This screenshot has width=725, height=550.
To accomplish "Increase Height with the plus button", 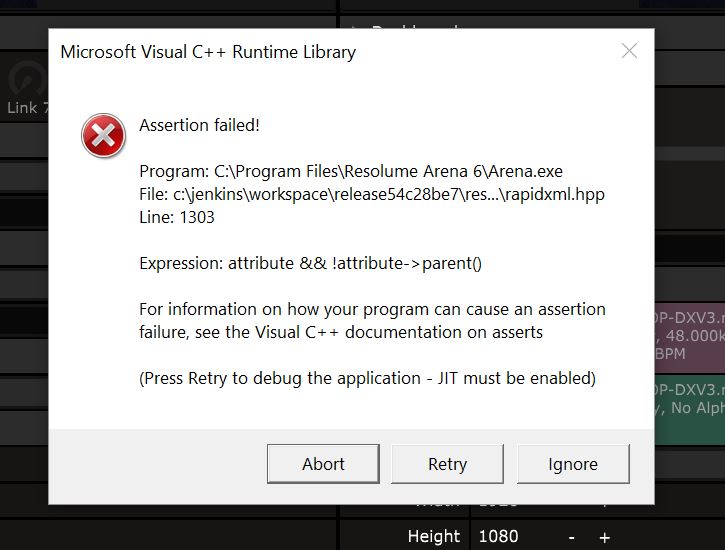I will click(x=604, y=537).
